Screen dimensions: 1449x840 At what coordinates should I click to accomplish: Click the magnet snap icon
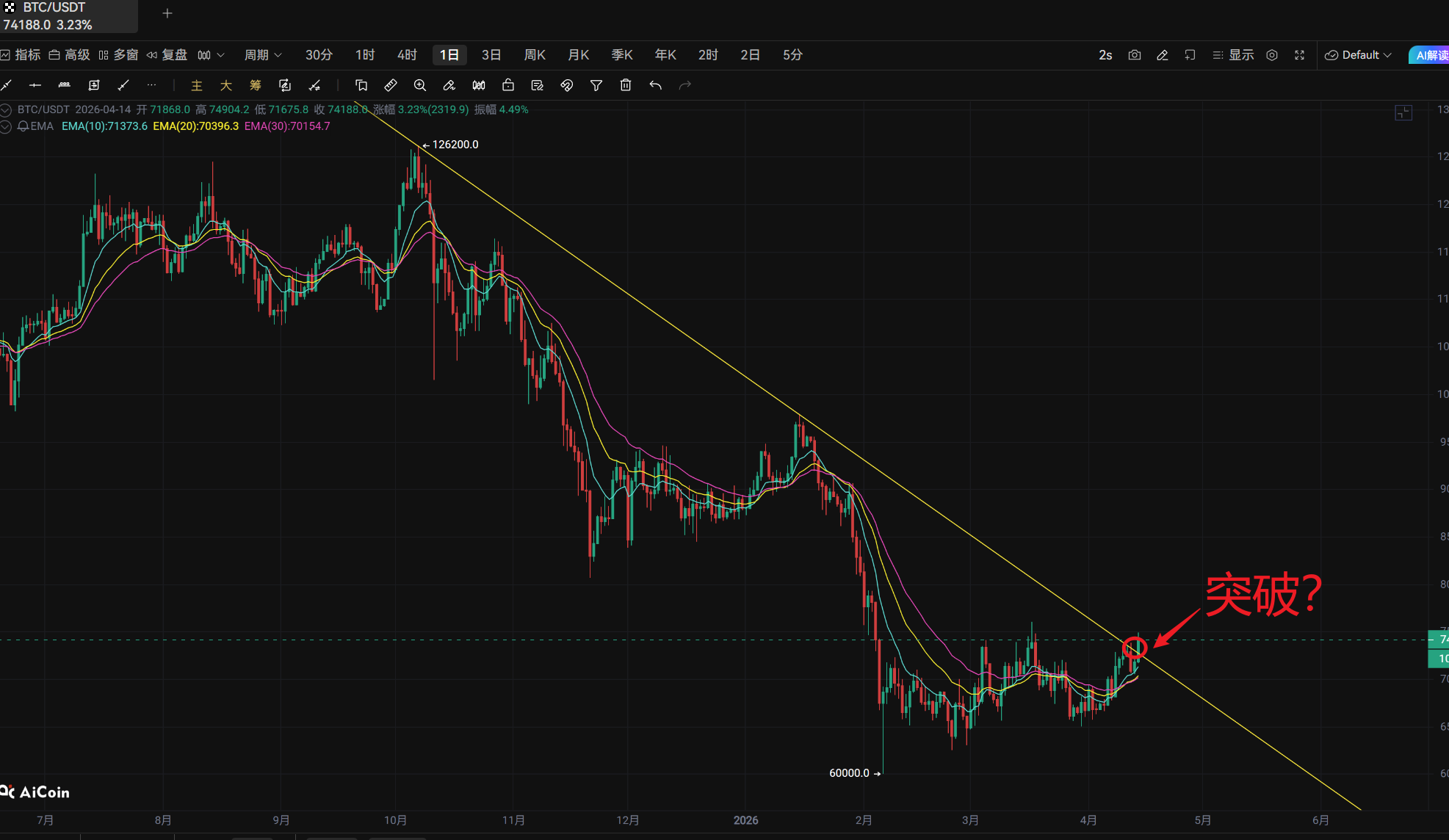pos(566,85)
